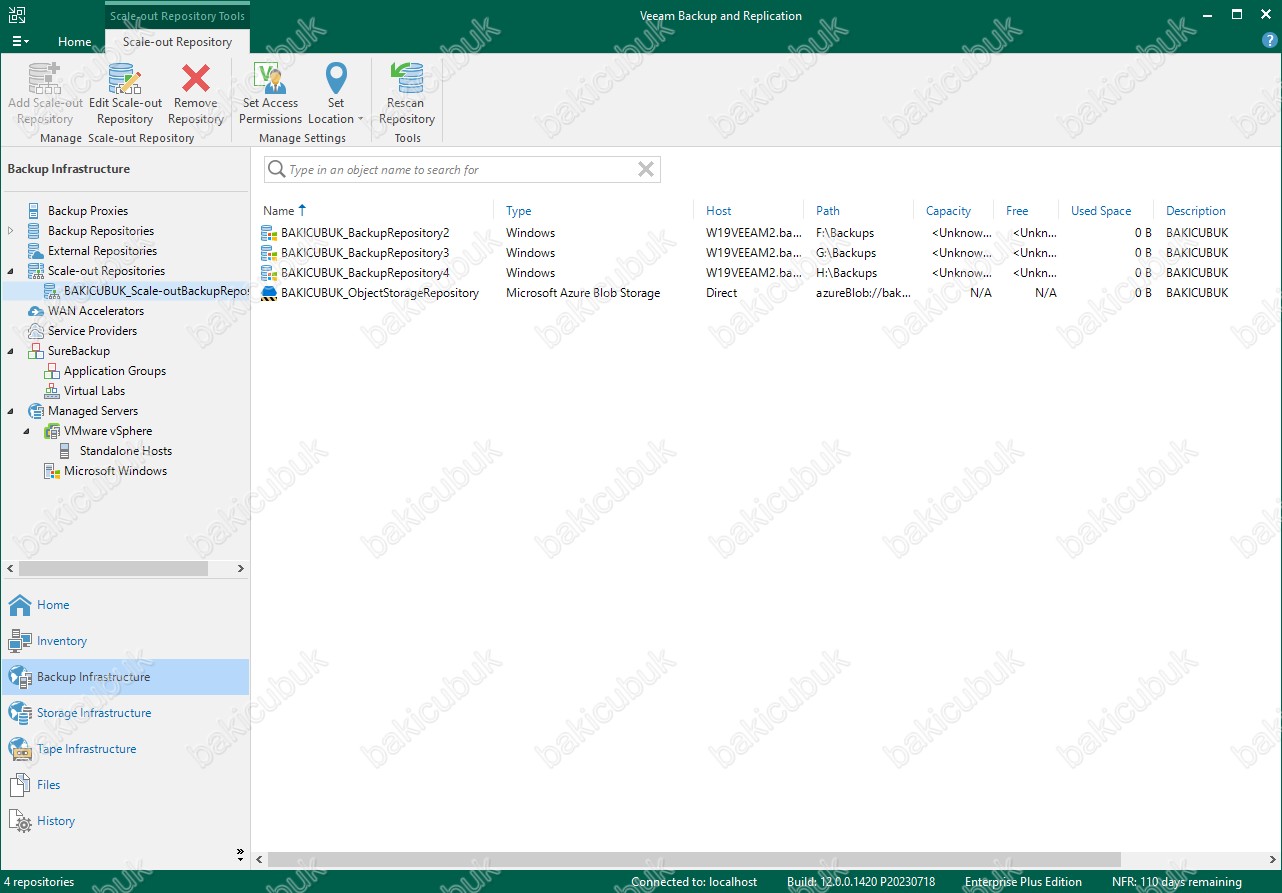Sort by the Free column header
This screenshot has height=893, width=1282.
click(1017, 211)
